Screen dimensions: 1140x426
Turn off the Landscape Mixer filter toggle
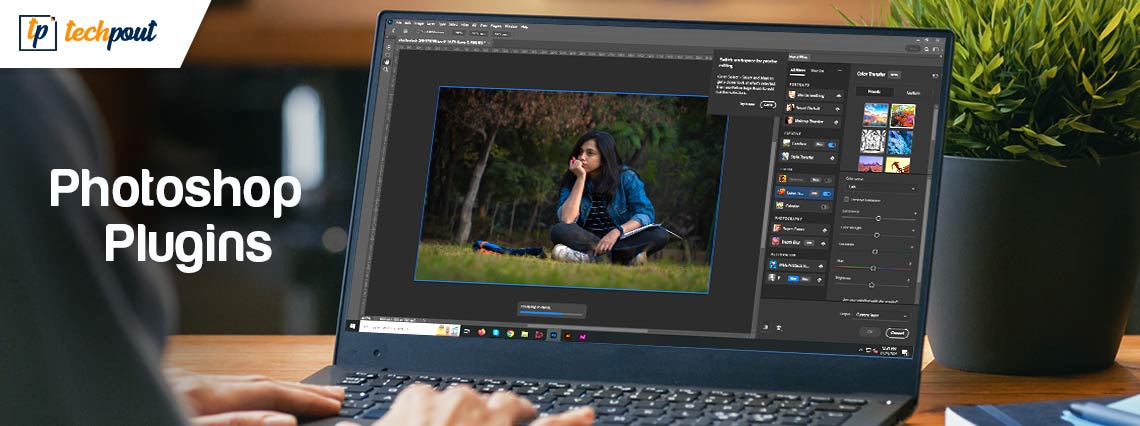click(832, 145)
